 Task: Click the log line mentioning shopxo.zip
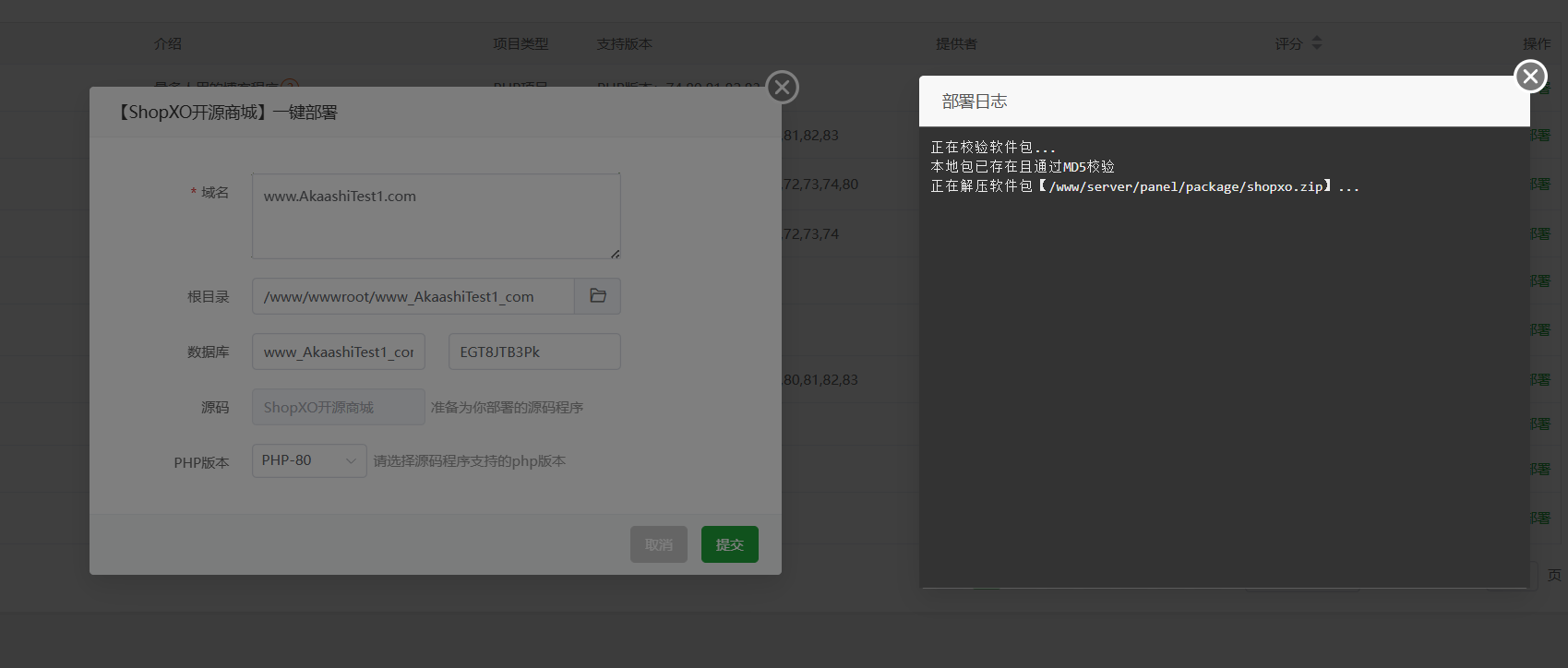[x=1144, y=186]
